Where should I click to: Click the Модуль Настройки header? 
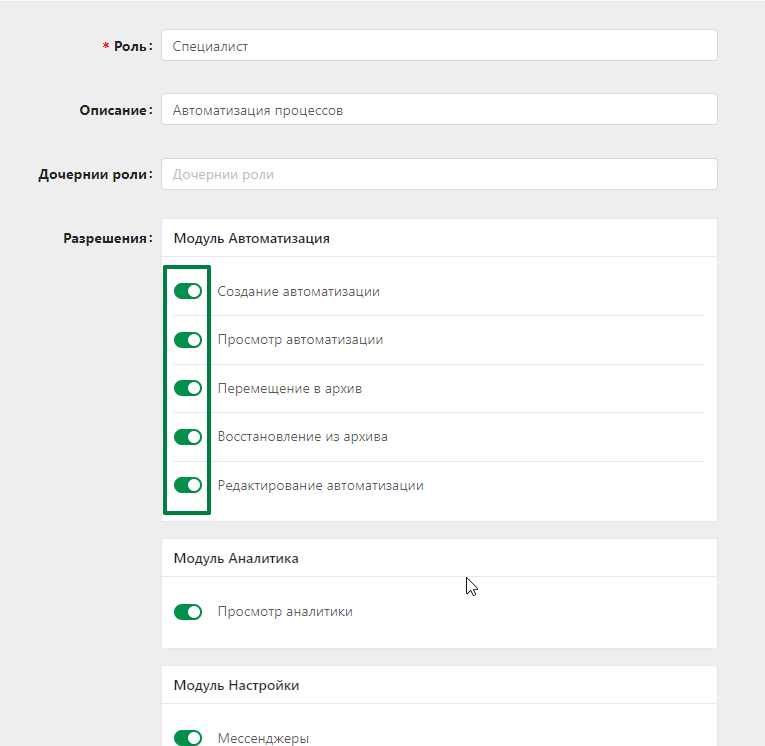tap(237, 686)
